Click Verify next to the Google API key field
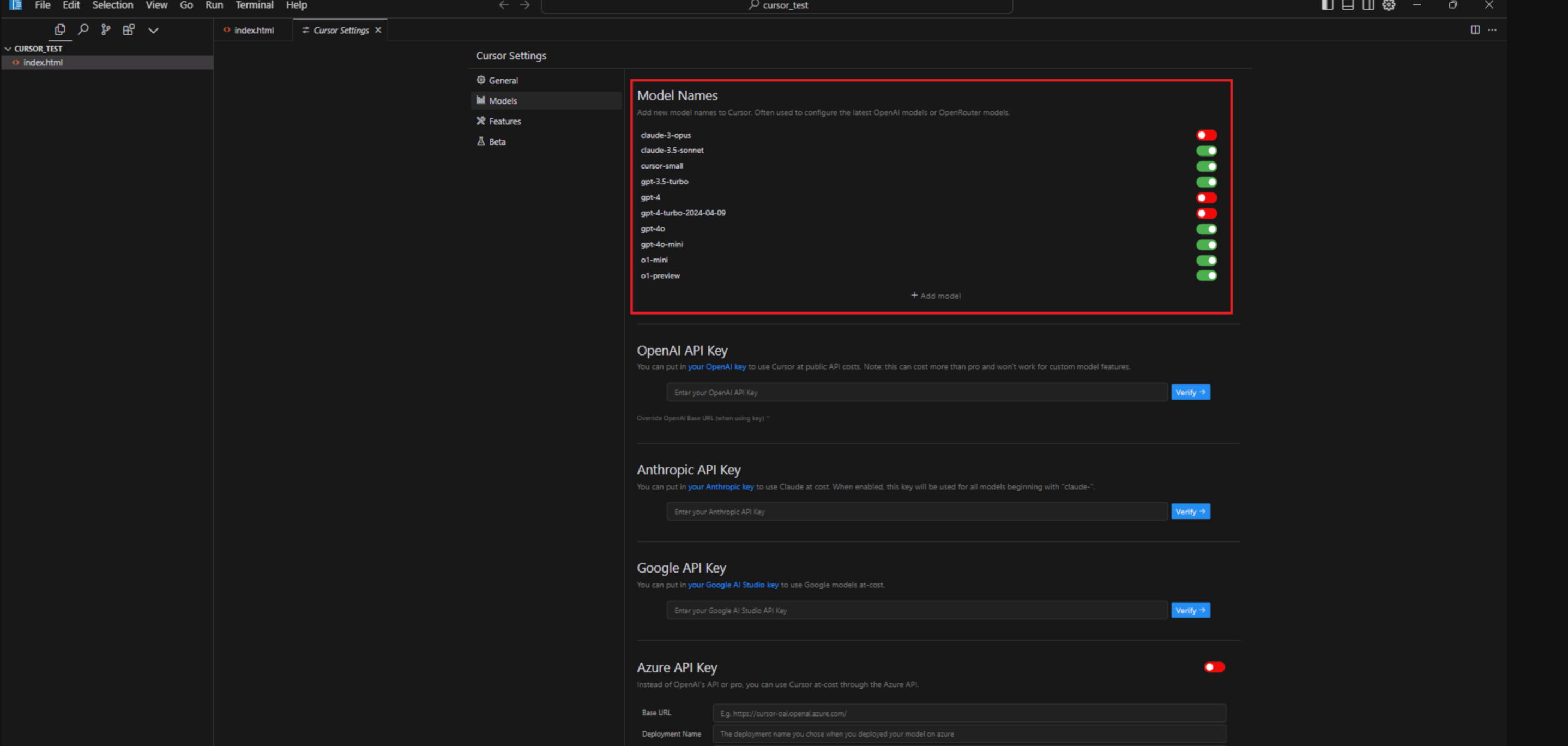 coord(1190,610)
